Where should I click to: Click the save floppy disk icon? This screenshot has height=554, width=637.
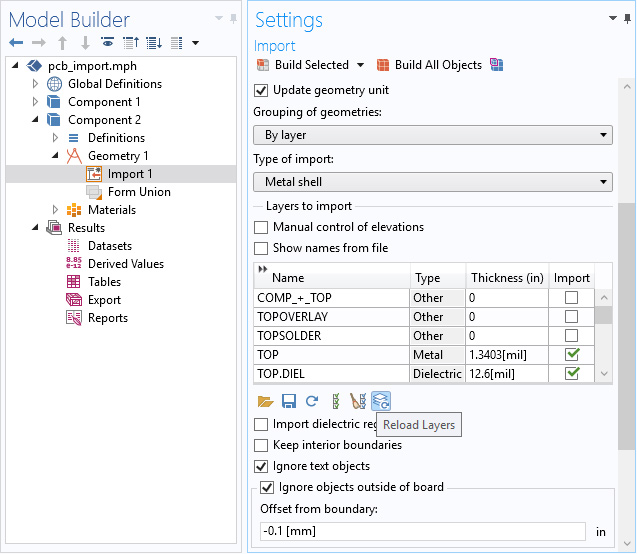coord(288,401)
